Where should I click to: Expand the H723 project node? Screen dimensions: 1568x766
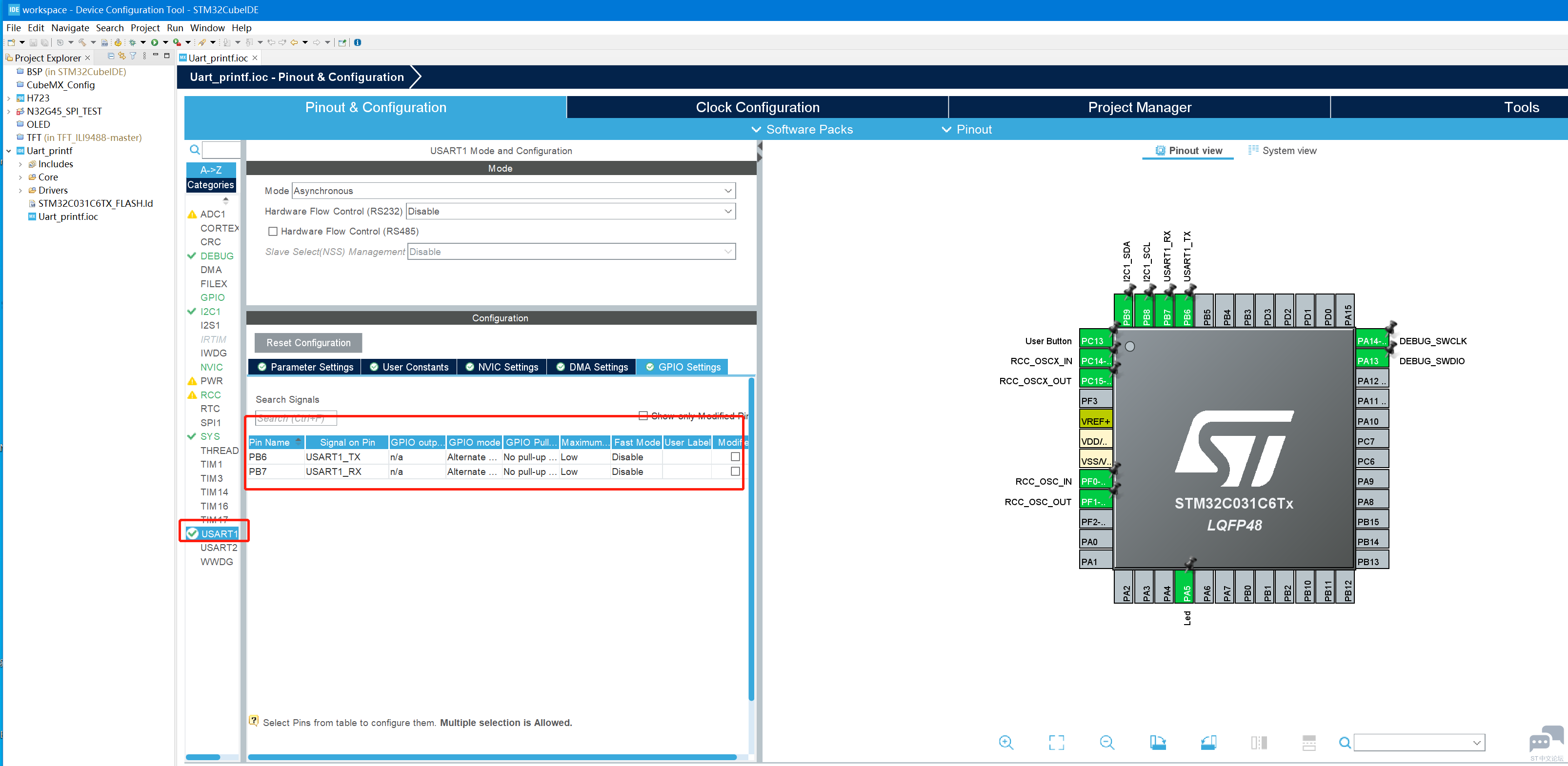click(8, 98)
